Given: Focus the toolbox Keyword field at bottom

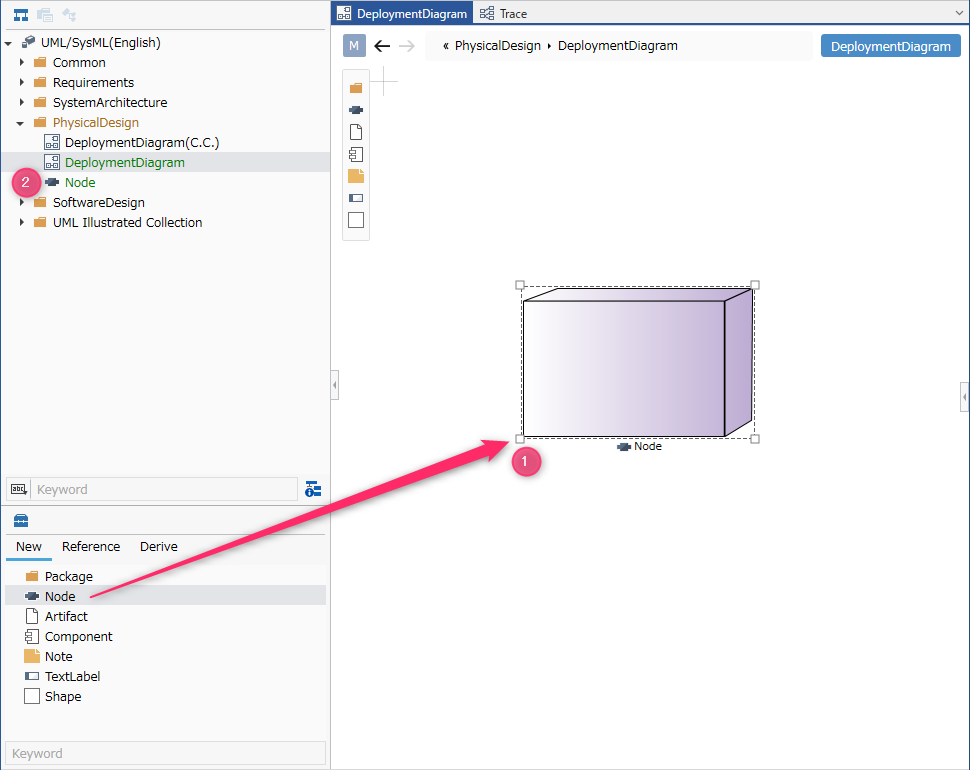Looking at the screenshot, I should 165,753.
